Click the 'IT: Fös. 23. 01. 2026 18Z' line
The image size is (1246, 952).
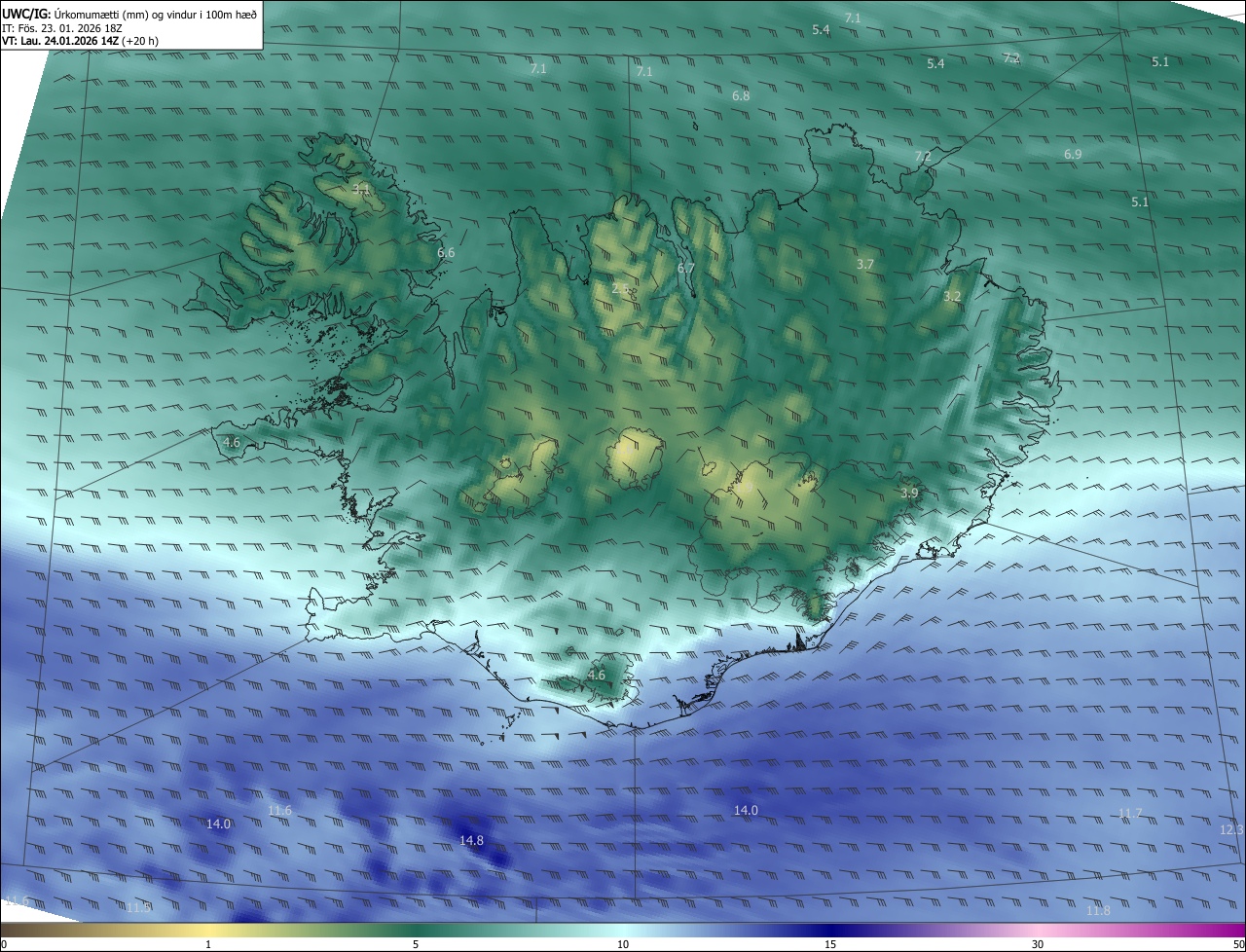pos(61,28)
